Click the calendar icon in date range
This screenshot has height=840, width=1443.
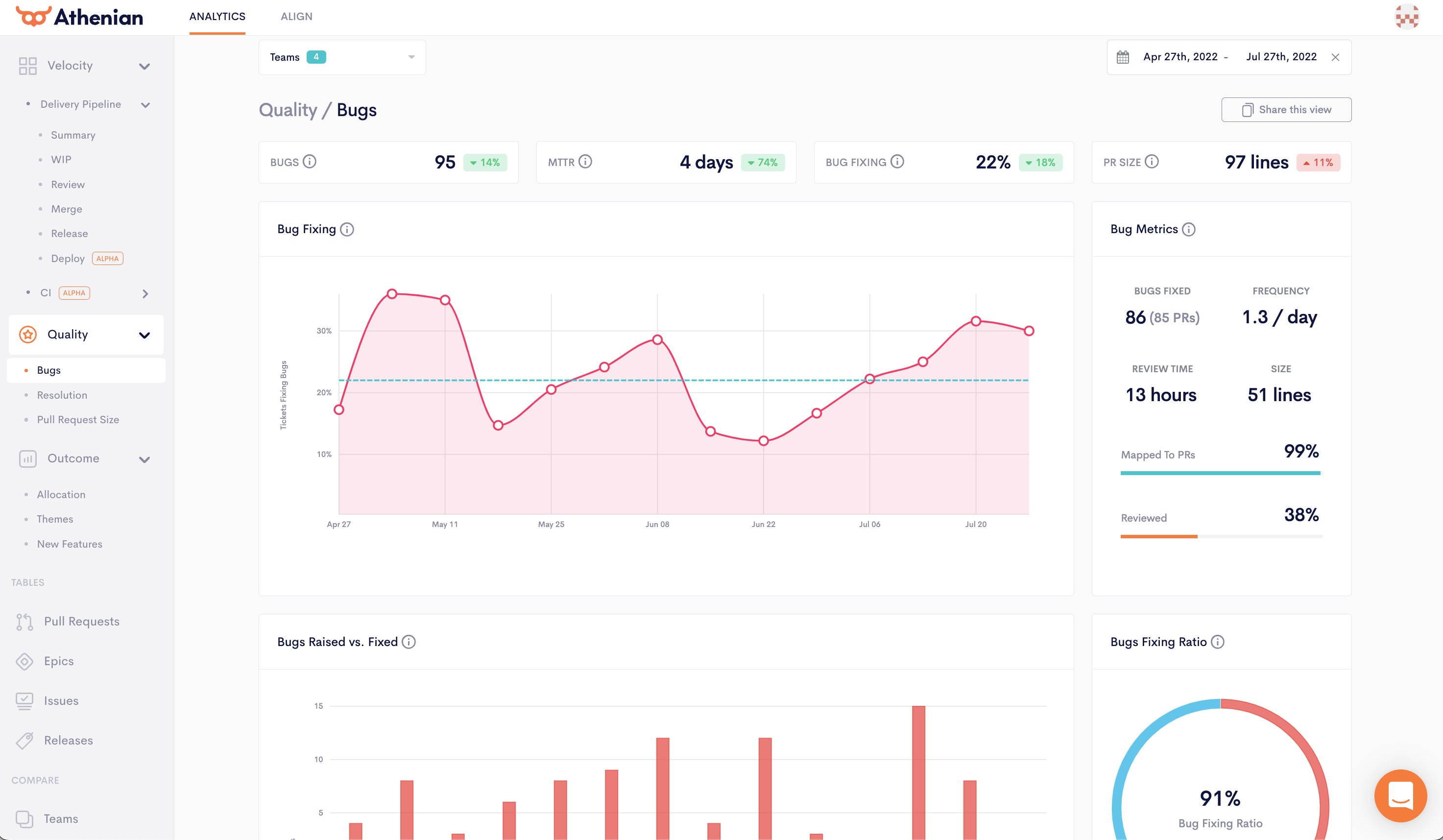coord(1122,57)
